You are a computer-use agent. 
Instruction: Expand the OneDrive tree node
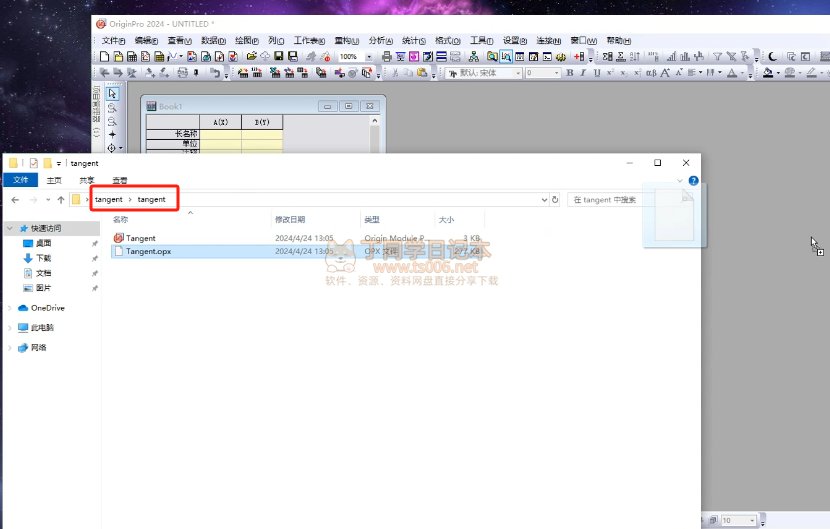(x=10, y=308)
